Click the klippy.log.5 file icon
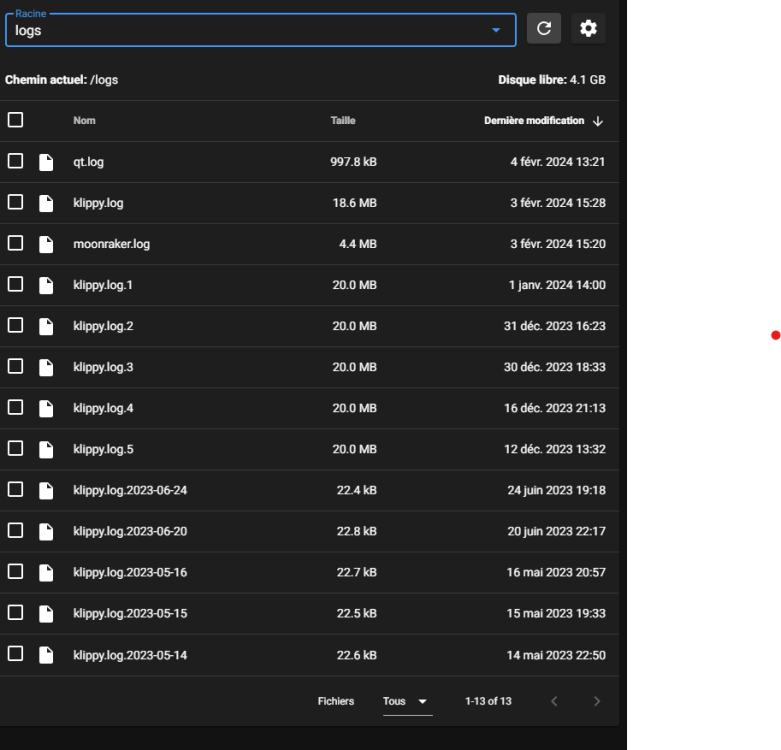This screenshot has width=781, height=750. pos(46,450)
